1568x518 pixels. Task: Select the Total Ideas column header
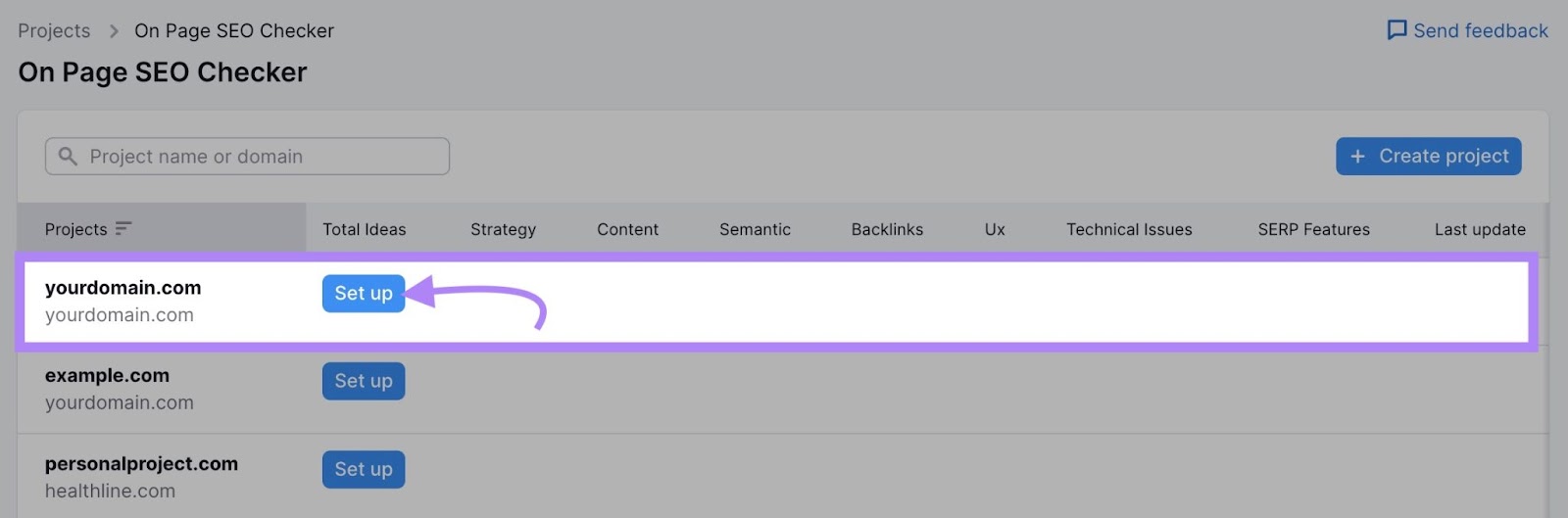click(364, 229)
